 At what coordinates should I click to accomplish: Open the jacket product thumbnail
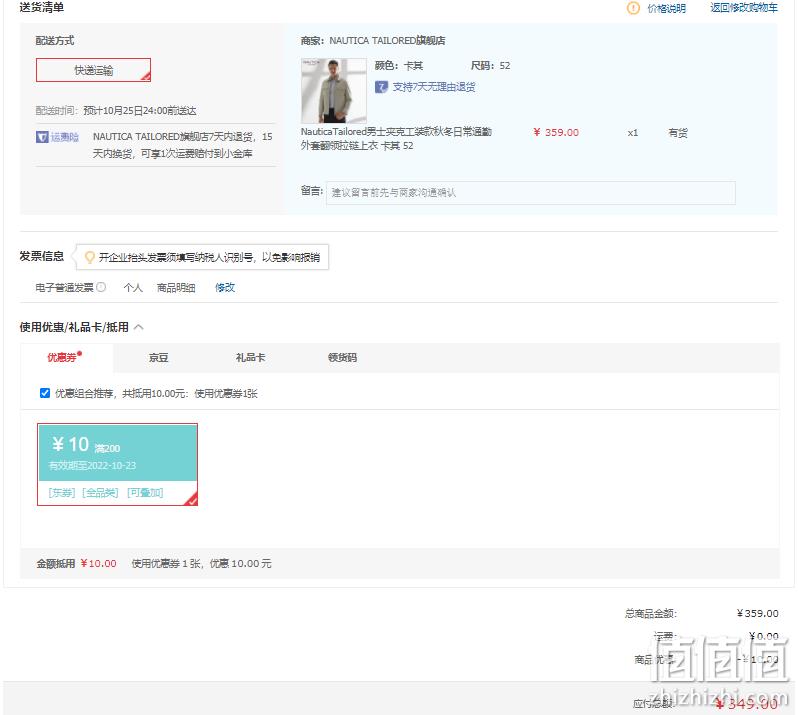coord(333,90)
